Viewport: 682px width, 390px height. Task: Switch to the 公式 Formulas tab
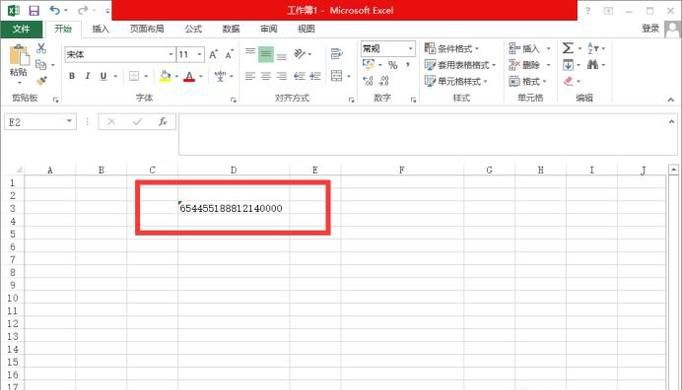click(193, 29)
